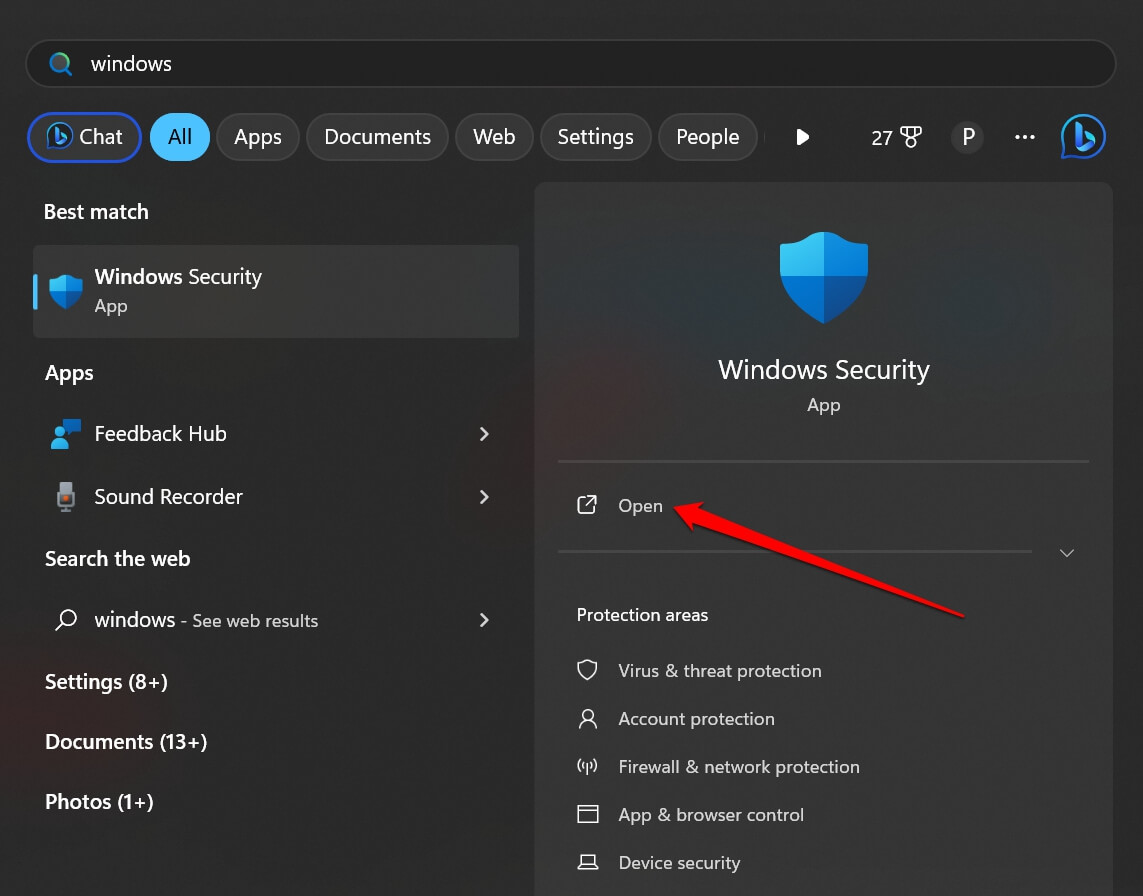Open the Windows Security app
Viewport: 1143px width, 896px height.
click(x=178, y=290)
